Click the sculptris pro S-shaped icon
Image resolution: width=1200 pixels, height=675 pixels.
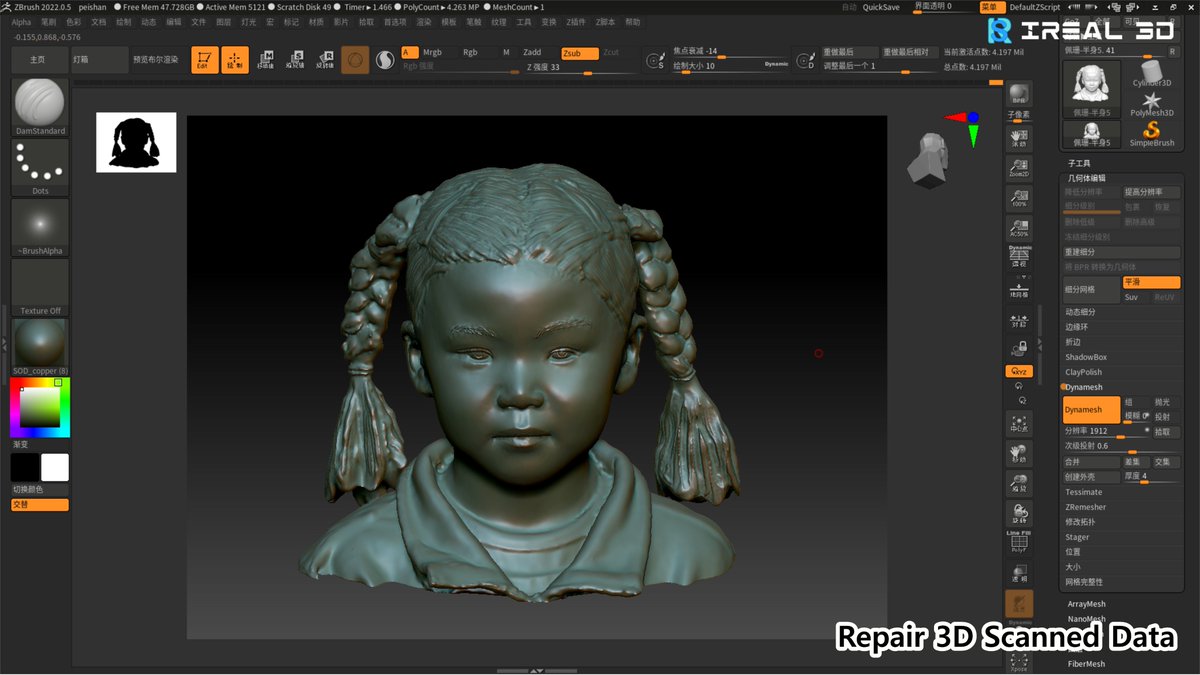(x=385, y=60)
